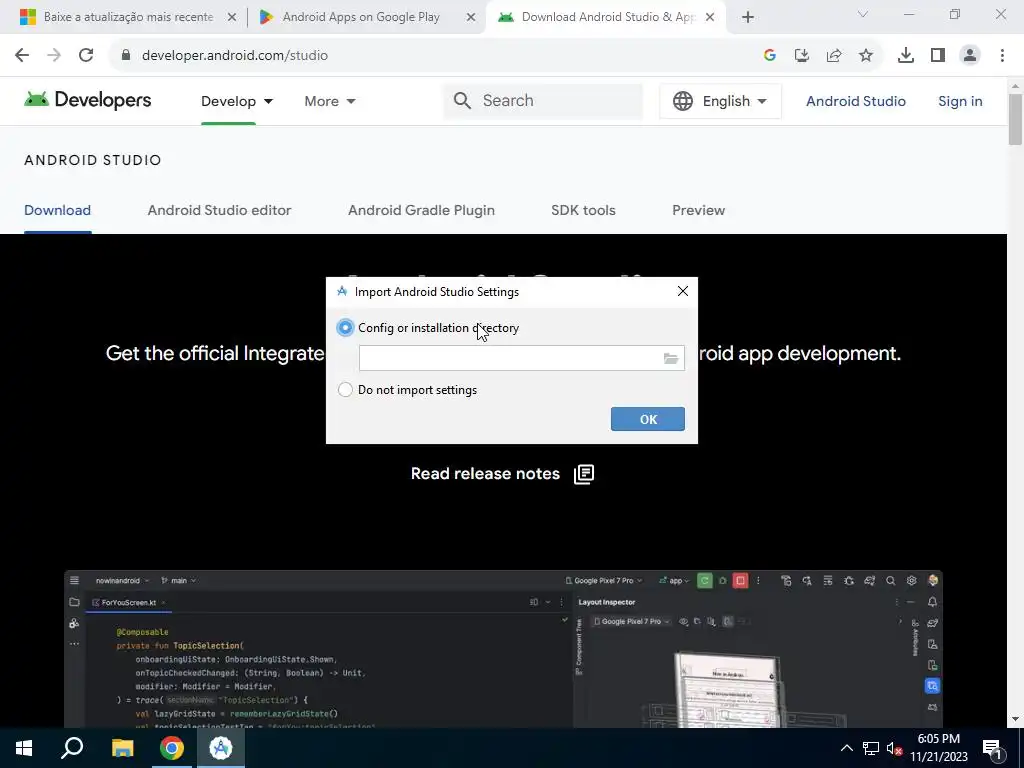
Task: Open File Explorer from taskbar
Action: coord(122,748)
